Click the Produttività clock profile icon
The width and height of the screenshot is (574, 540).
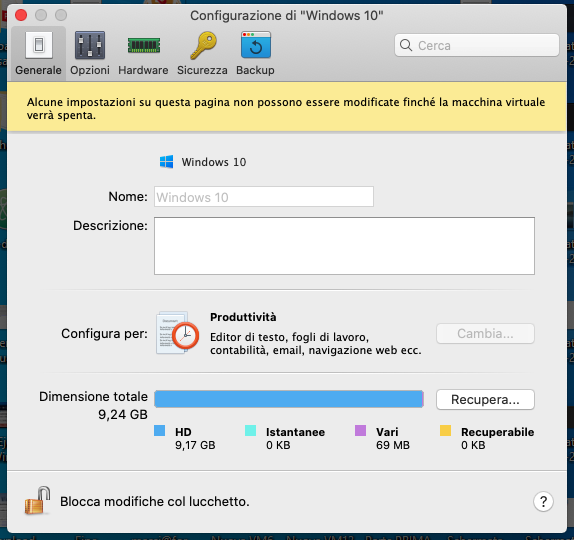(x=178, y=333)
